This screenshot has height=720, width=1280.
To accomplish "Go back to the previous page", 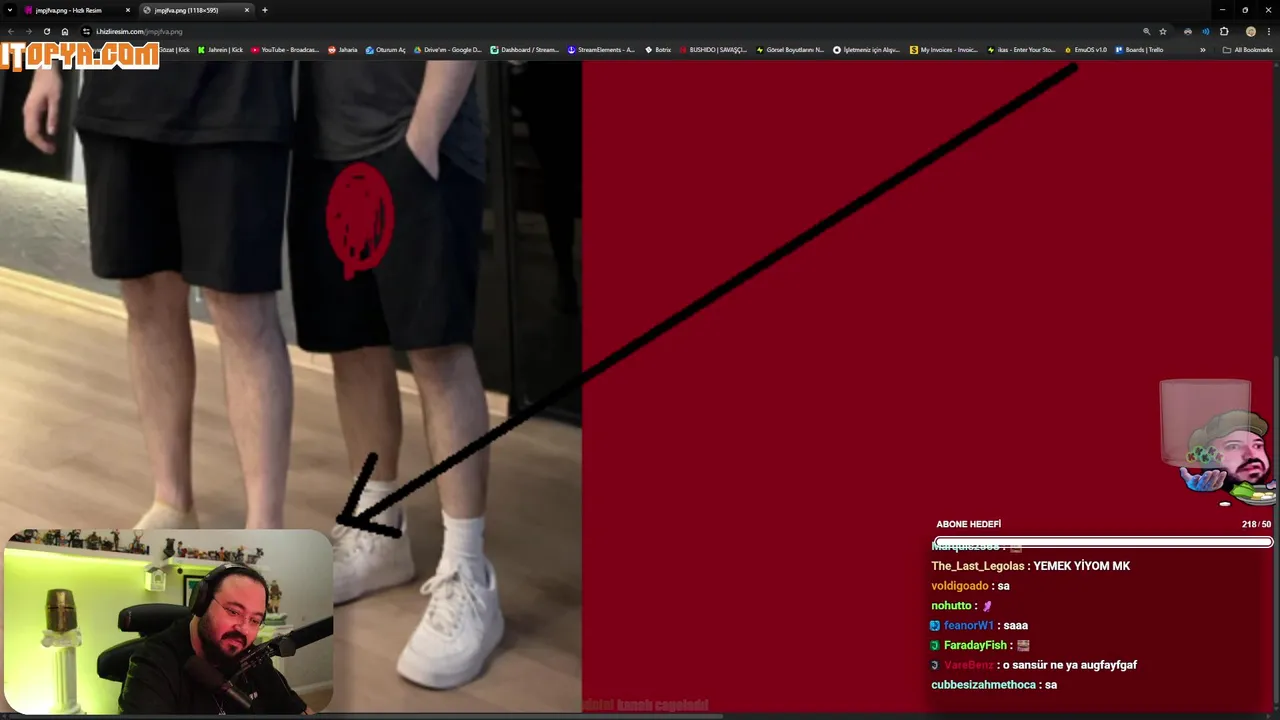I will pyautogui.click(x=11, y=31).
